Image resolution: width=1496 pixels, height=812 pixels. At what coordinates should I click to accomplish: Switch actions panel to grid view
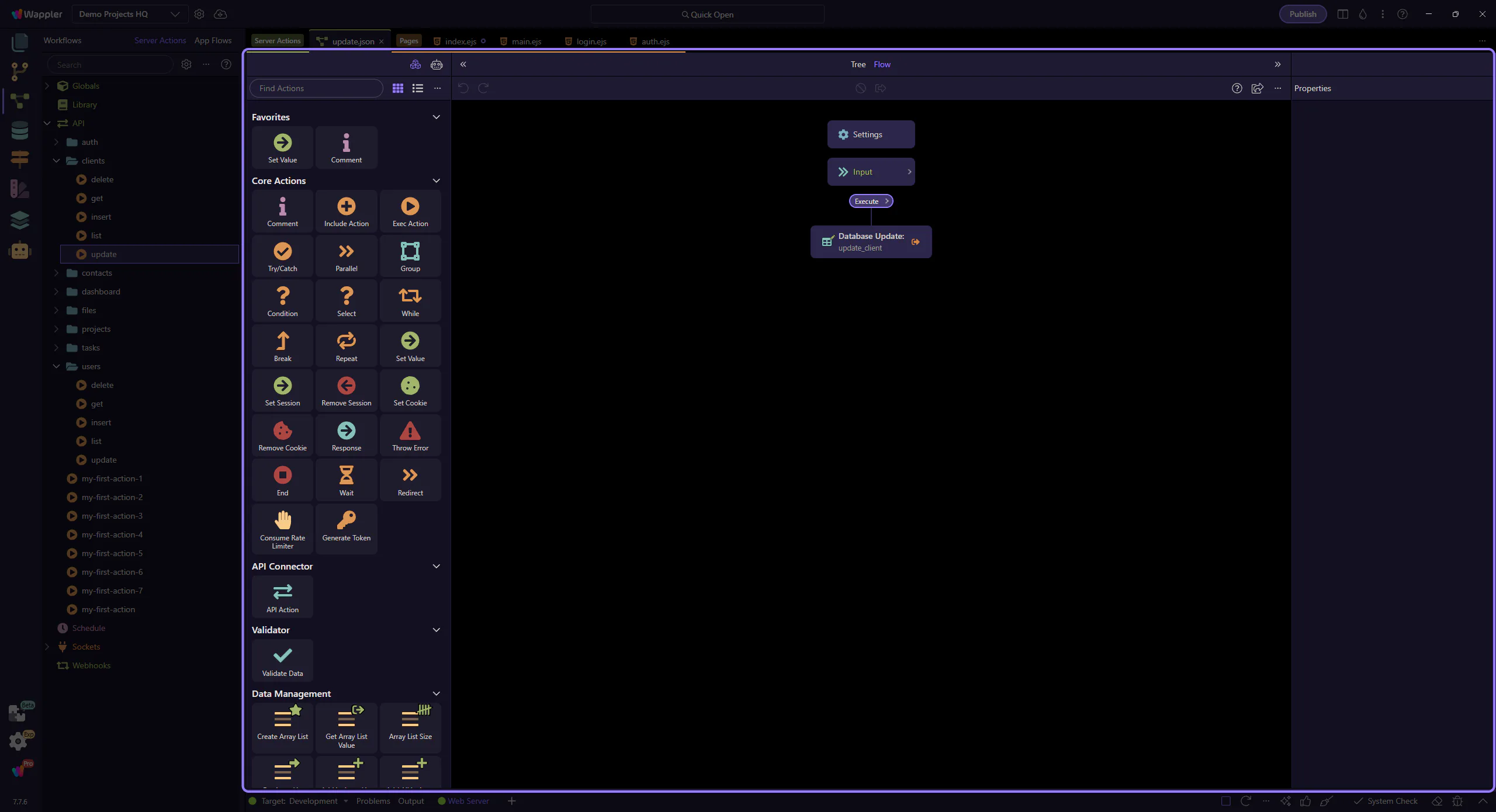[x=397, y=88]
